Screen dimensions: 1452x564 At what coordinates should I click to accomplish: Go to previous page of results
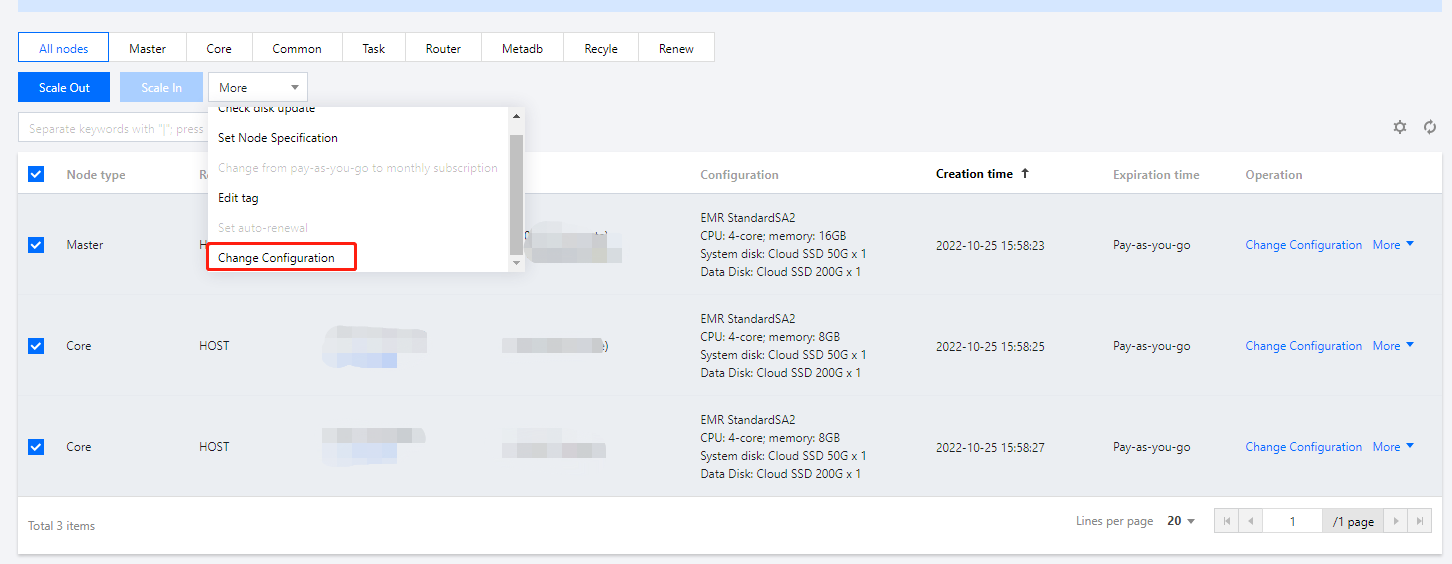1250,521
